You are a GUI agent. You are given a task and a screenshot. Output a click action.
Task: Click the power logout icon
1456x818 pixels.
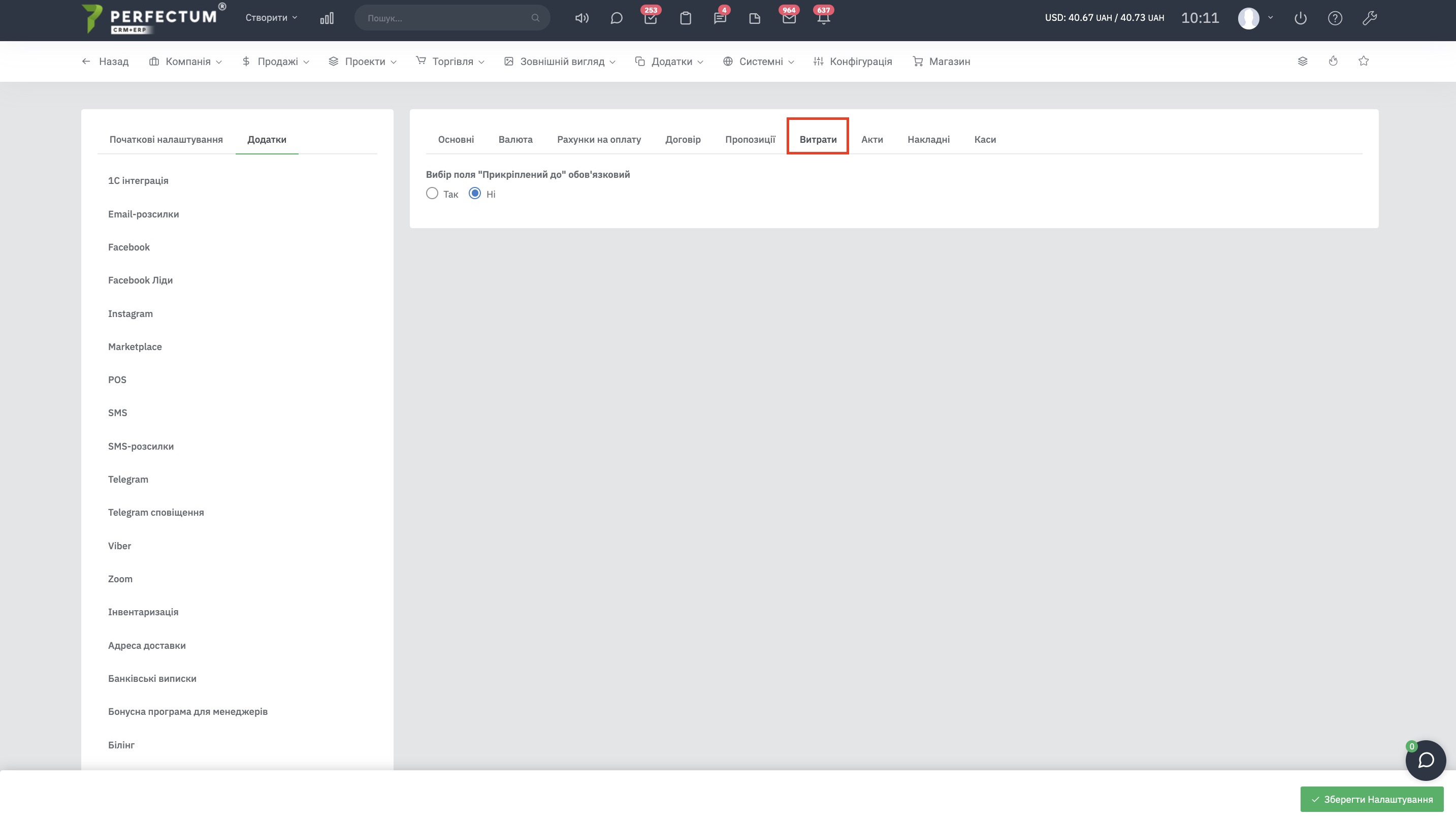(x=1300, y=18)
